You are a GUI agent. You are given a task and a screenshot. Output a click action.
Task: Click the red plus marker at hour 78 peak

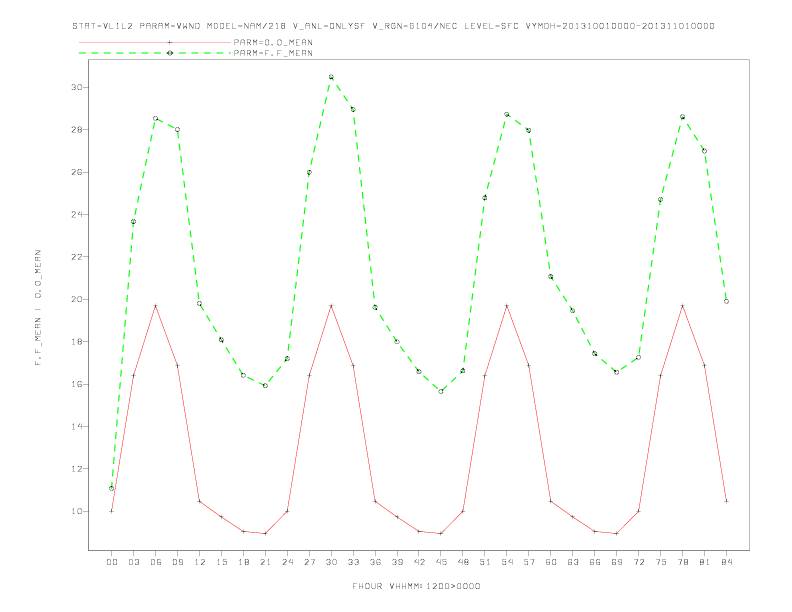682,306
